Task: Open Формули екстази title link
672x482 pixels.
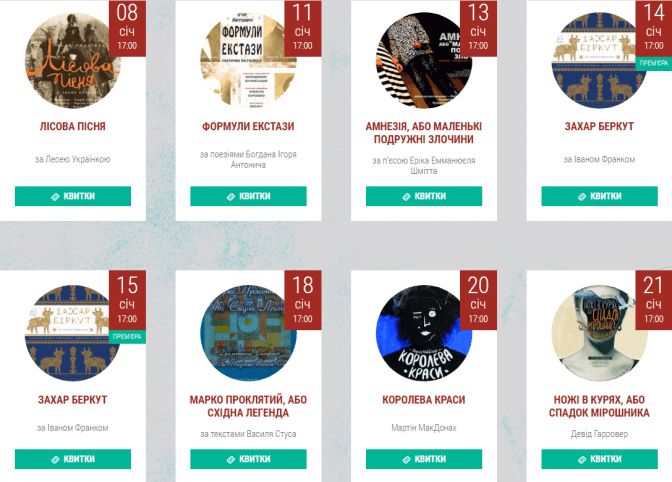Action: [248, 126]
